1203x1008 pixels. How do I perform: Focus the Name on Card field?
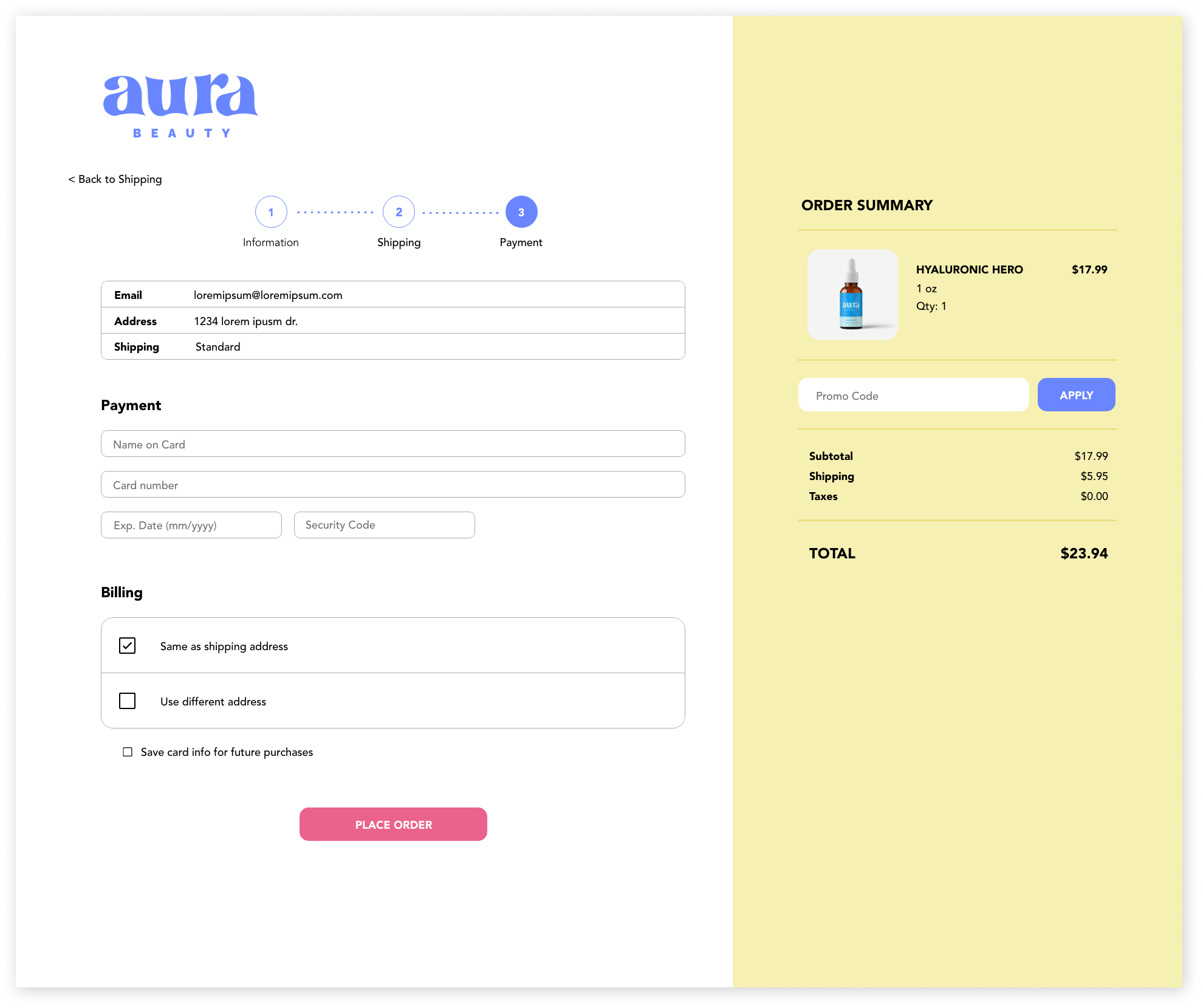(392, 444)
